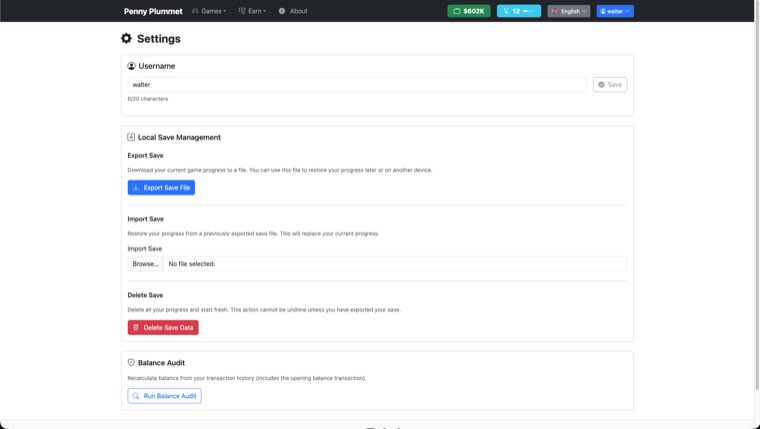Click the user icon beside the Username heading
Screen dimensions: 760x429
tap(132, 66)
